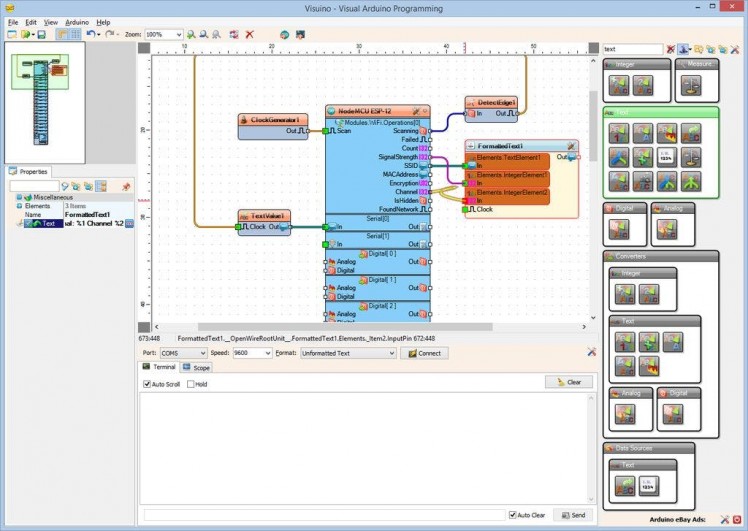Uncheck the Auto Scroll checkbox

tap(147, 384)
